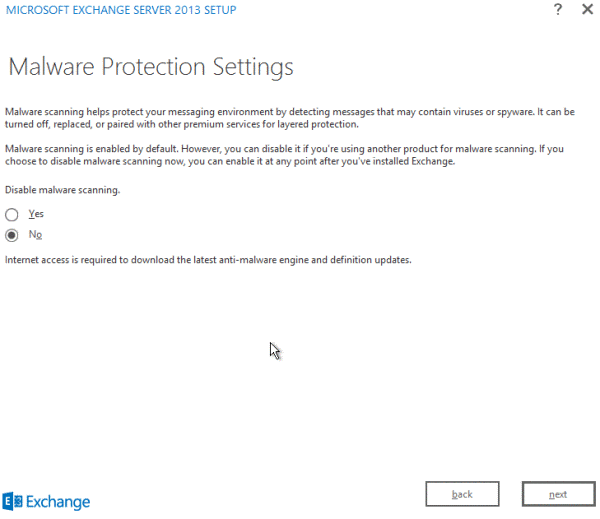This screenshot has height=519, width=600.
Task: Close the Exchange Server 2013 Setup window
Action: click(x=587, y=9)
